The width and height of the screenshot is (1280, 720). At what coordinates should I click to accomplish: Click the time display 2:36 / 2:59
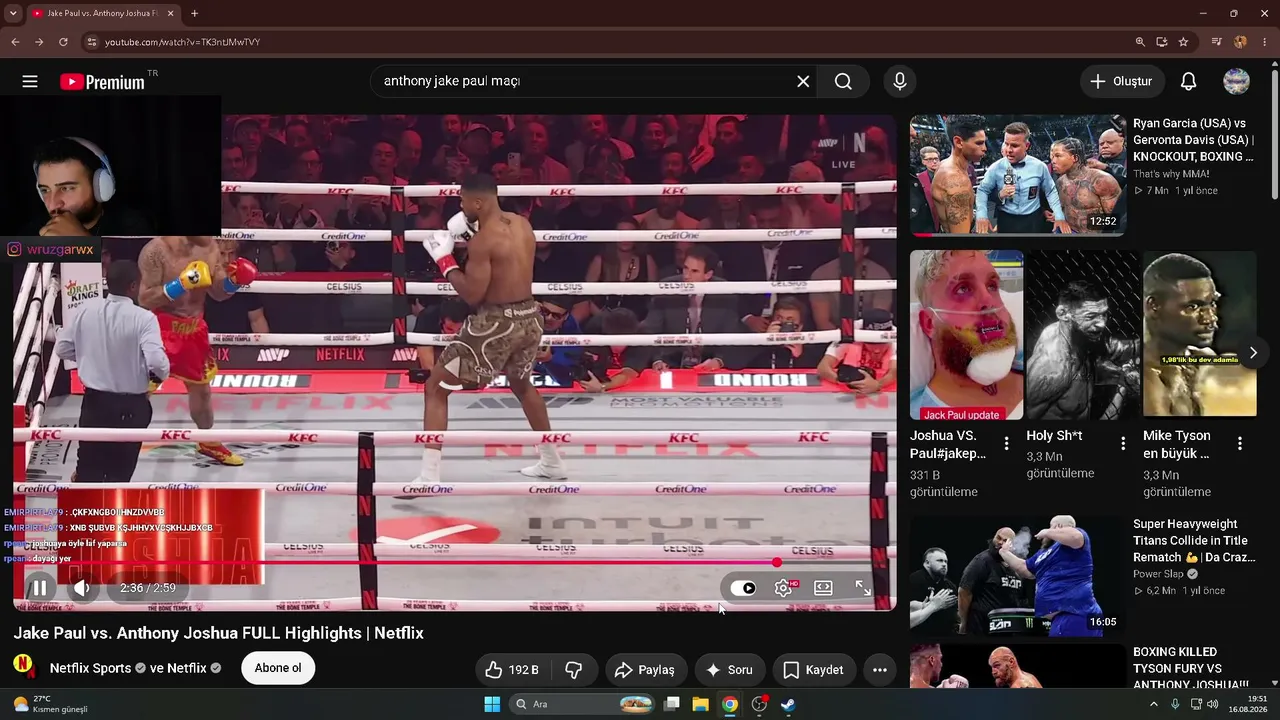(147, 588)
